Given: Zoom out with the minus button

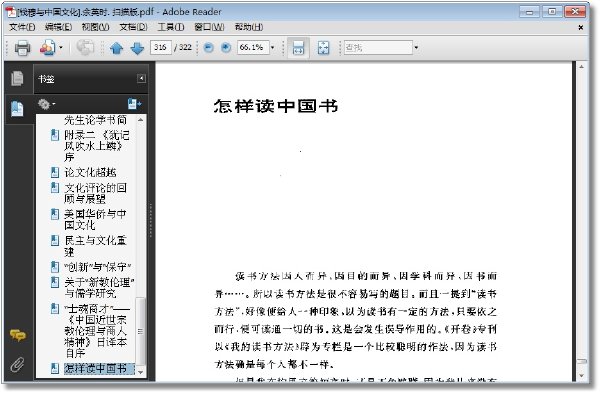Looking at the screenshot, I should pyautogui.click(x=208, y=47).
